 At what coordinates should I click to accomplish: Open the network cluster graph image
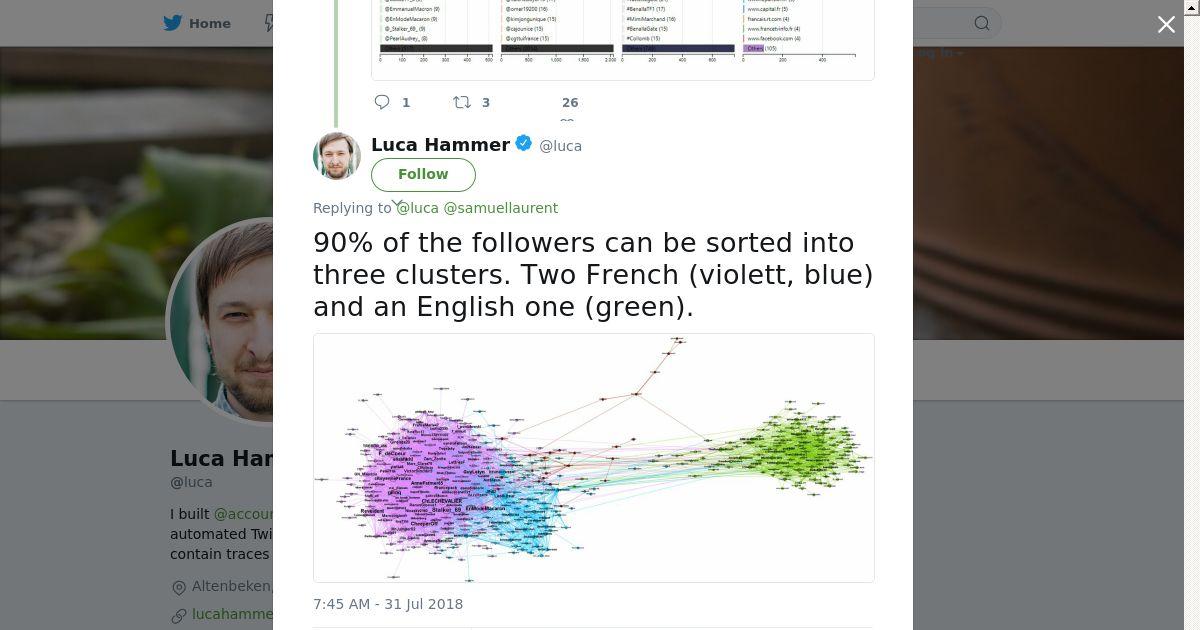pos(594,458)
